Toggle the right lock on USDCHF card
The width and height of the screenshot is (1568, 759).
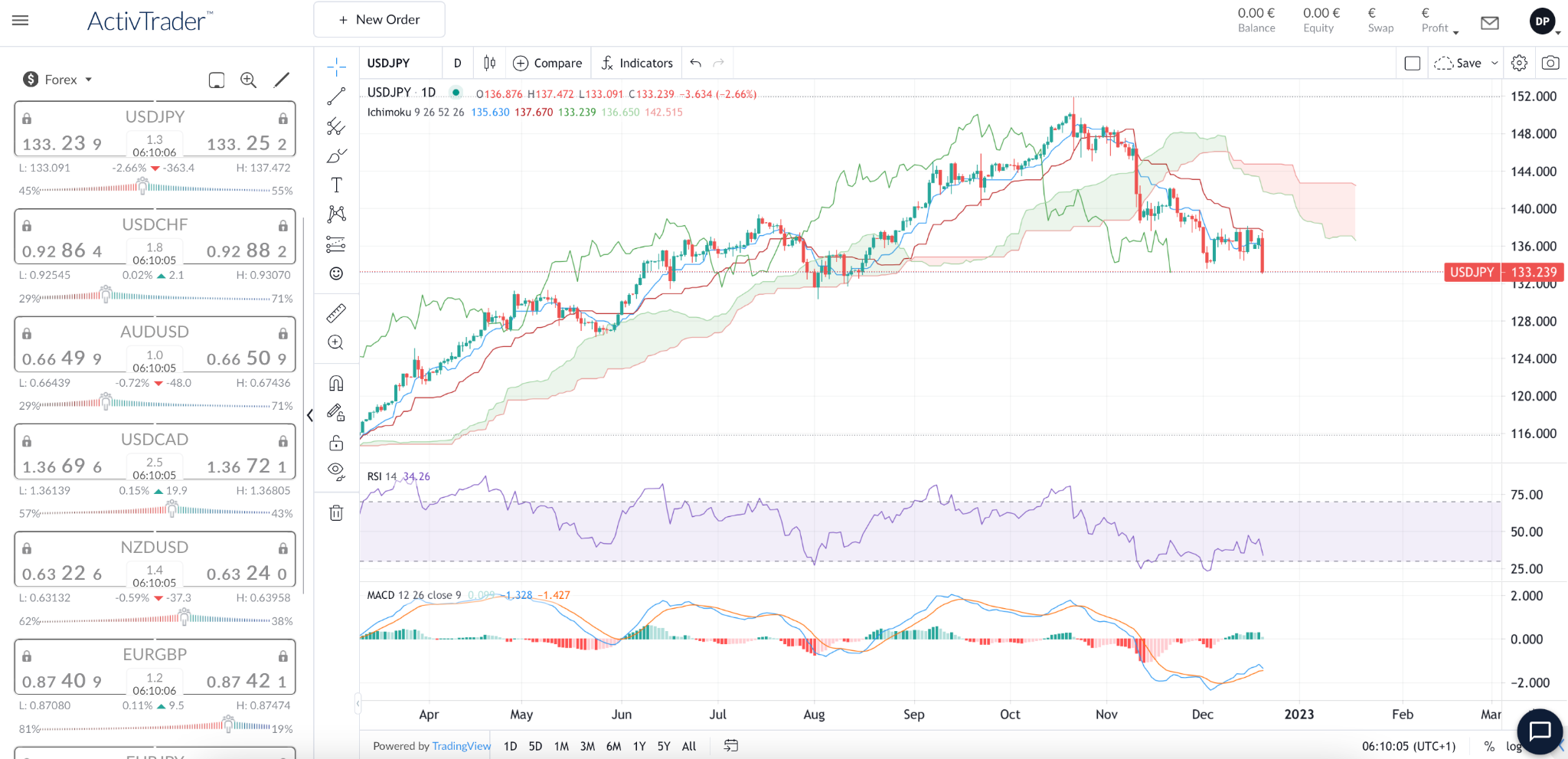[x=283, y=226]
